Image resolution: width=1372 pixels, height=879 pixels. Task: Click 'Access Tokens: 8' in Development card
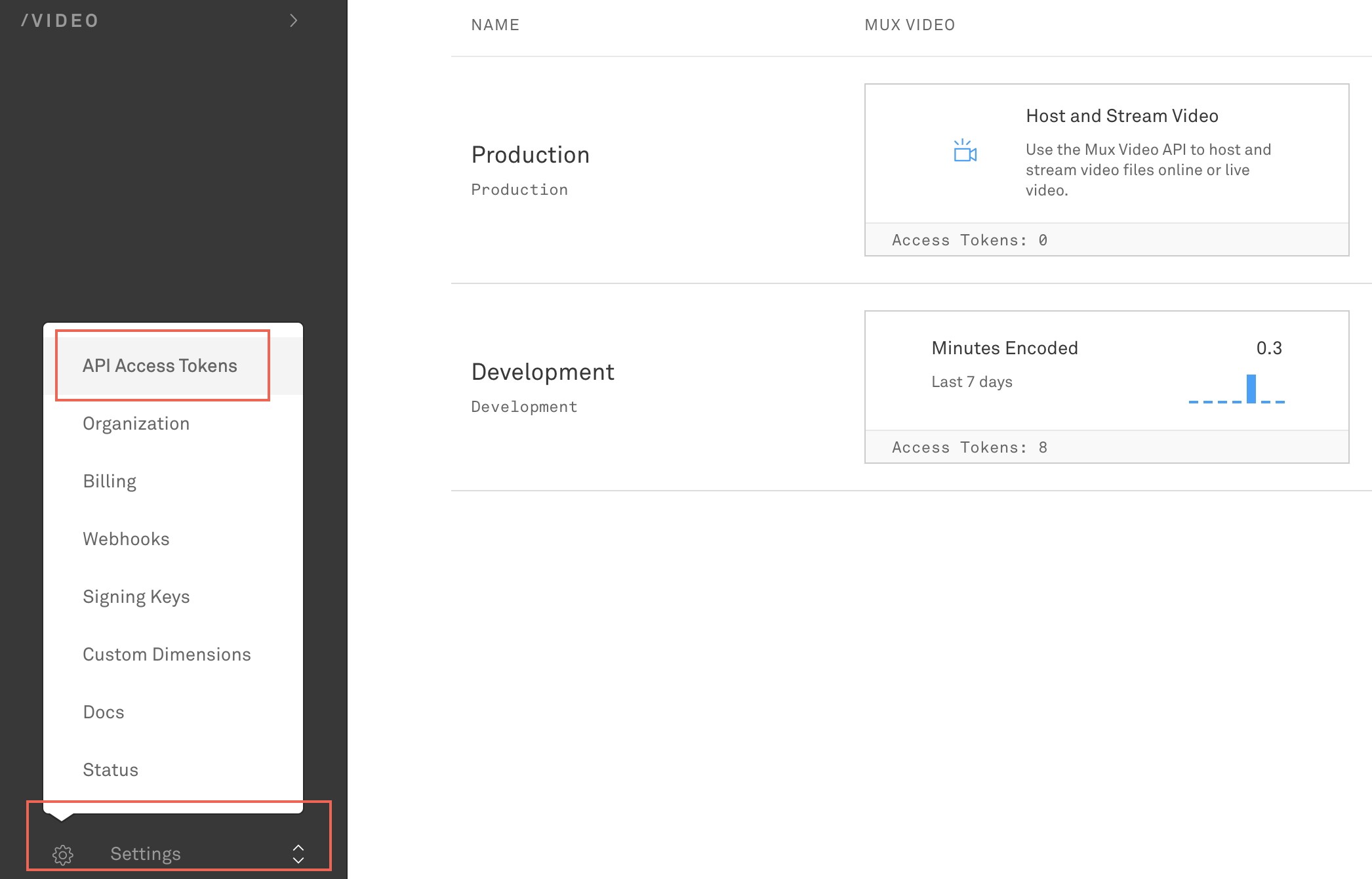point(969,447)
